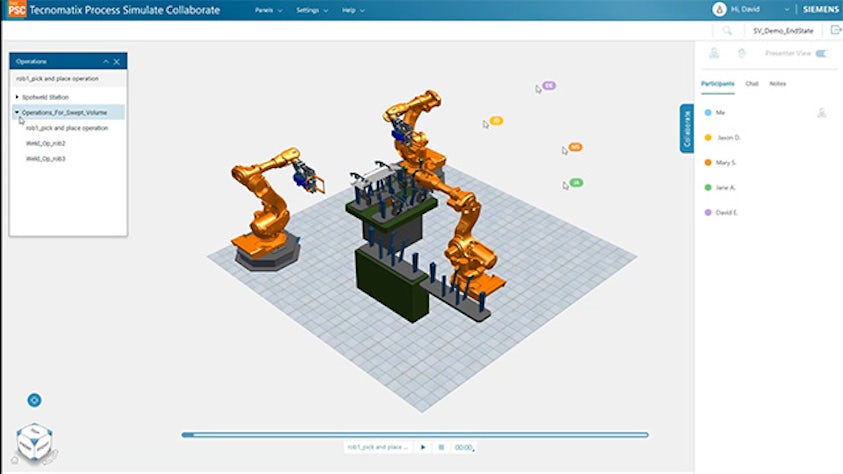This screenshot has width=843, height=474.
Task: Stop the simulation
Action: click(441, 447)
